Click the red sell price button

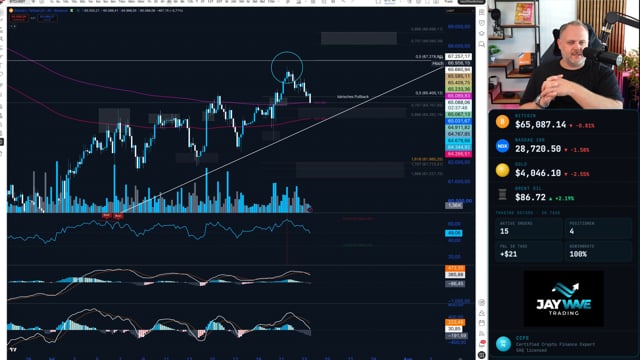(19, 18)
